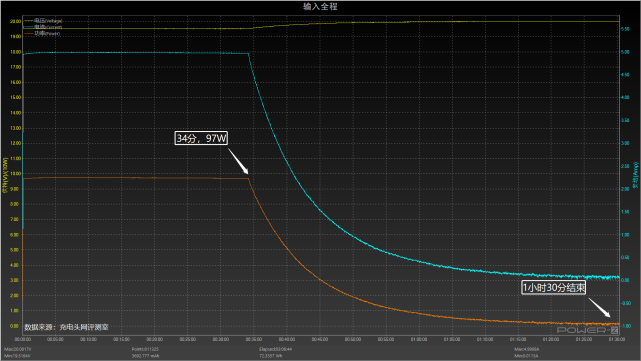This screenshot has width=641, height=361.
Task: Click the Points count readout in footer
Action: click(145, 349)
